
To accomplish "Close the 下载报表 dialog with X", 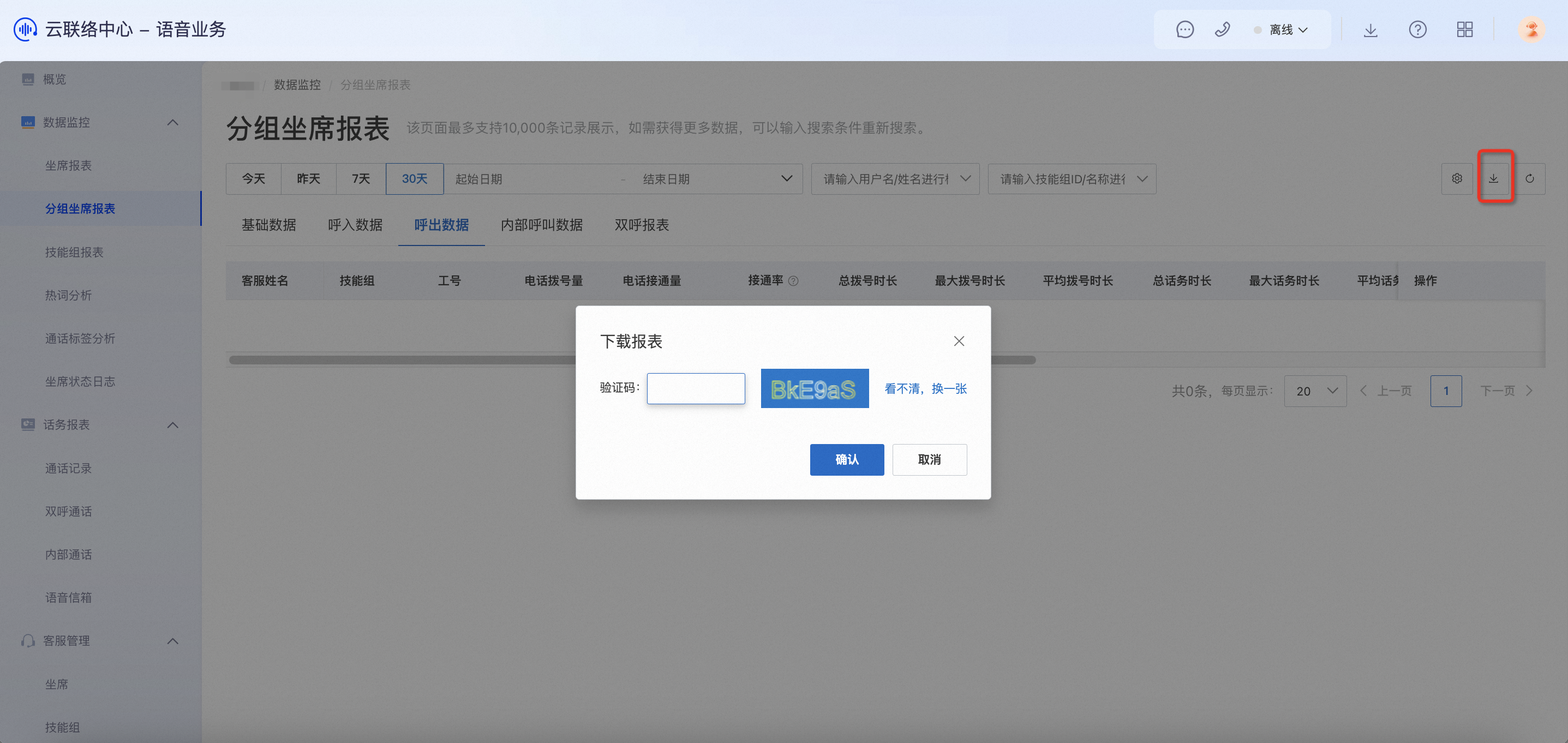I will [959, 341].
